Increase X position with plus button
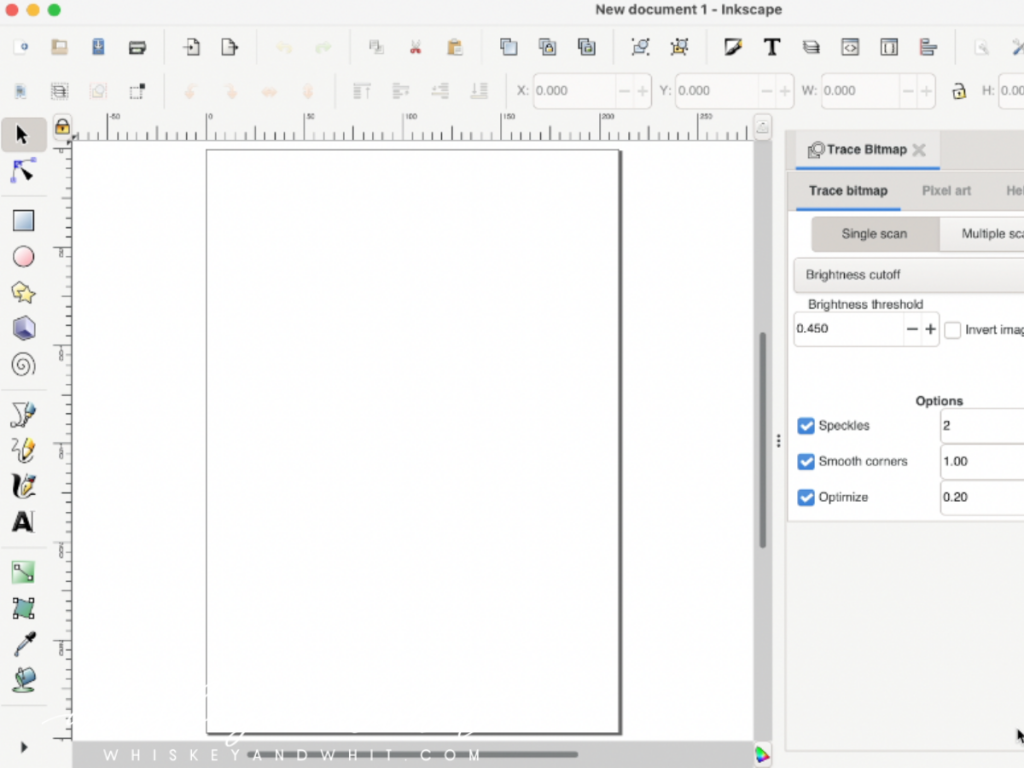Viewport: 1024px width, 768px height. [643, 91]
